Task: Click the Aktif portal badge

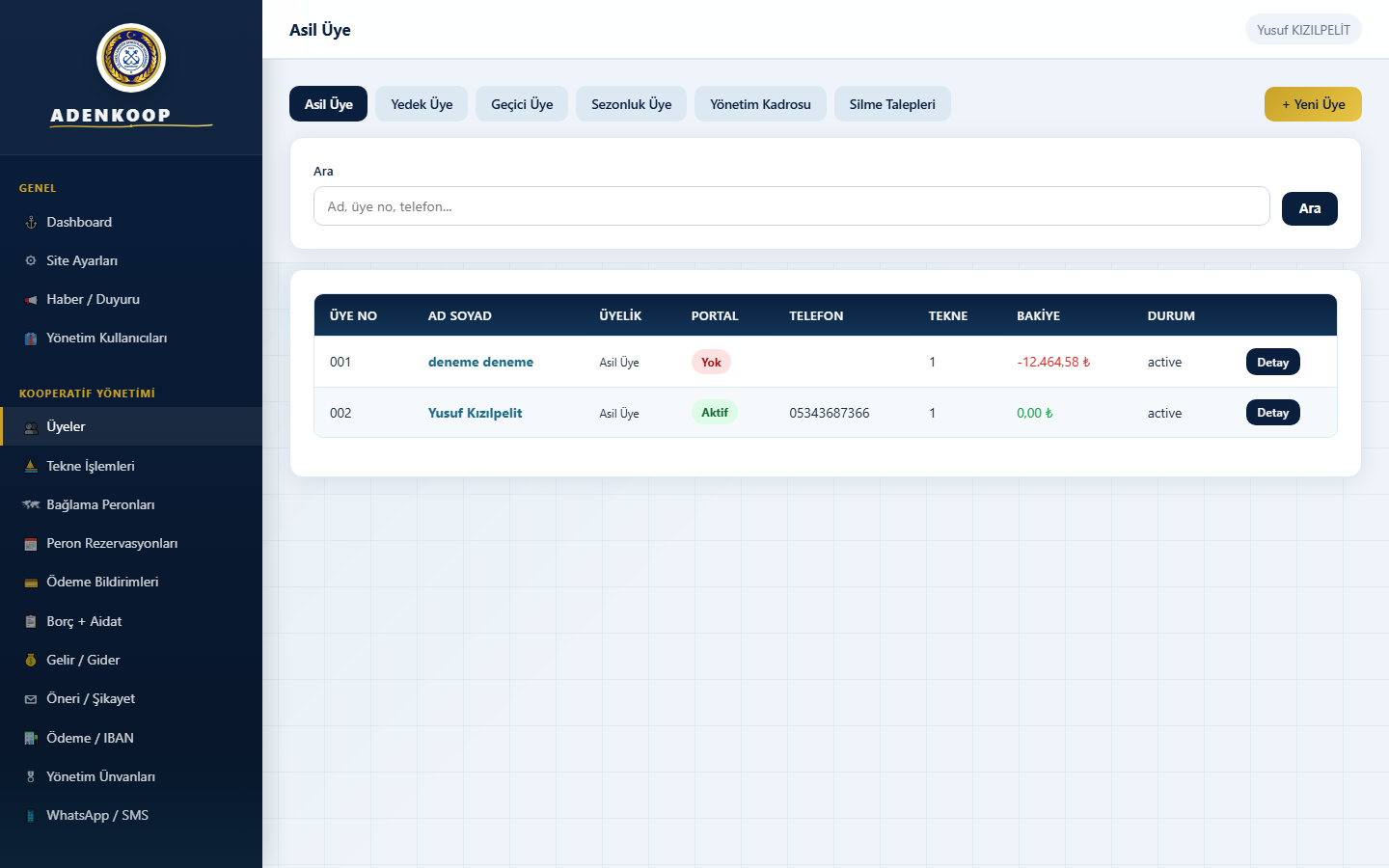Action: (x=715, y=412)
